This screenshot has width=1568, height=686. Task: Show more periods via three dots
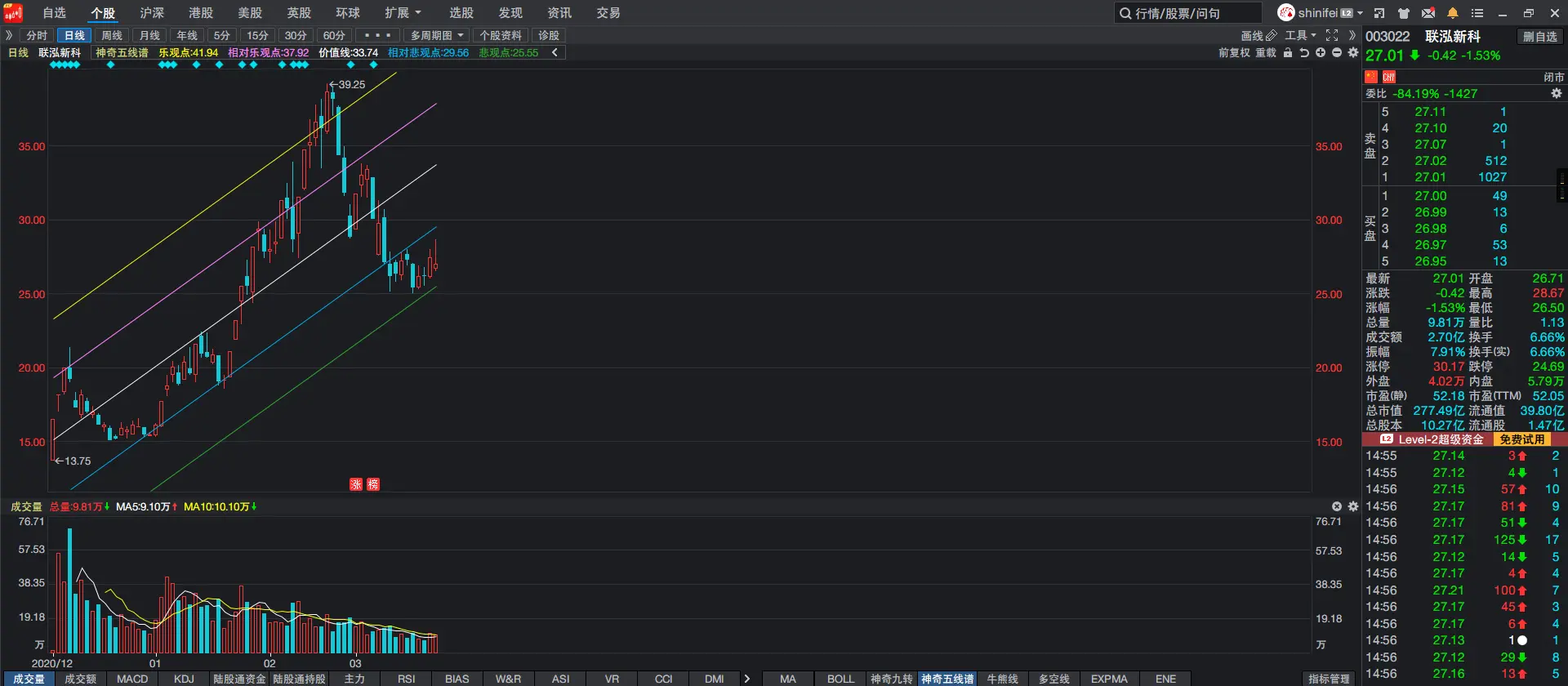377,36
